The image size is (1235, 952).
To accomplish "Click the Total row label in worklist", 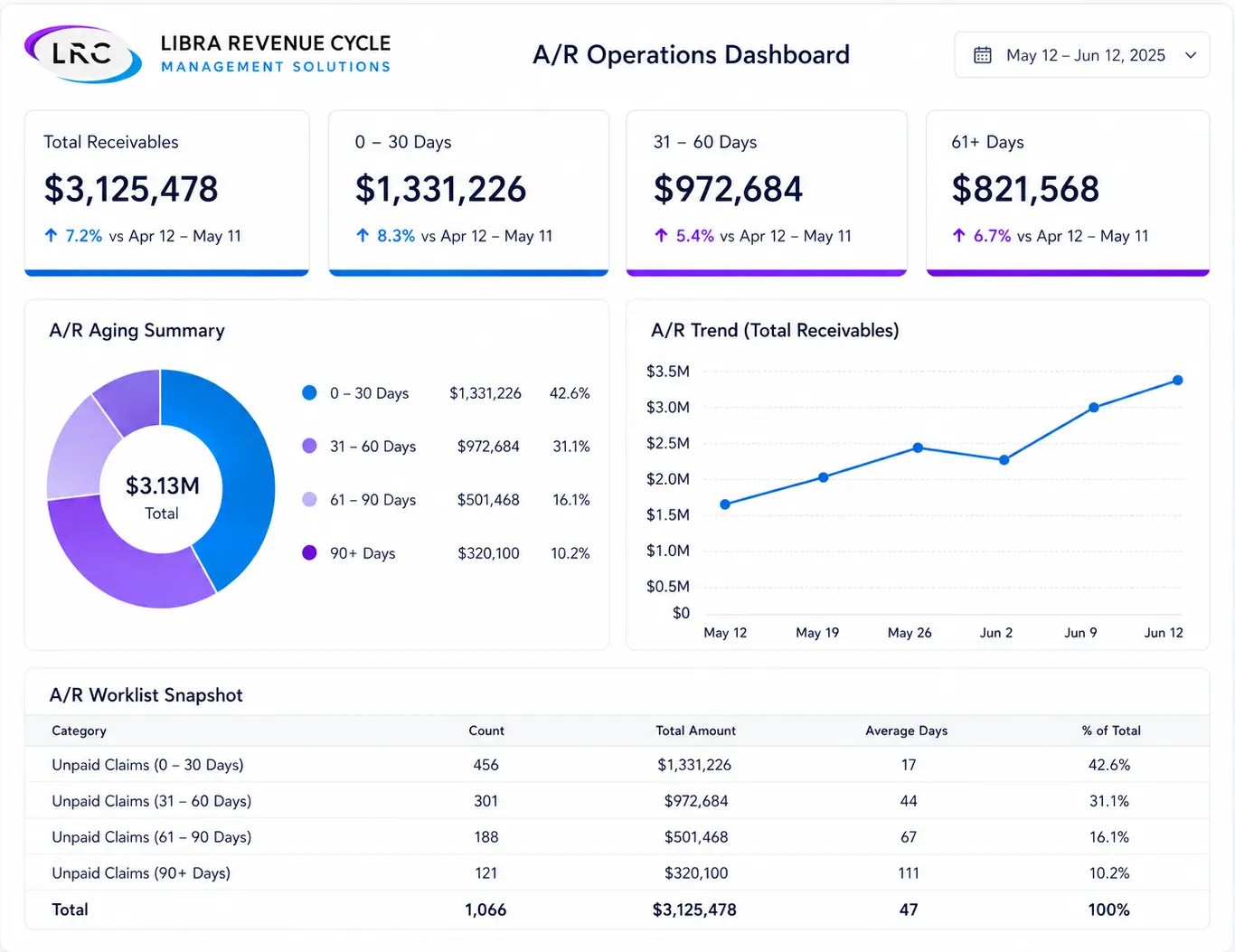I will click(70, 910).
